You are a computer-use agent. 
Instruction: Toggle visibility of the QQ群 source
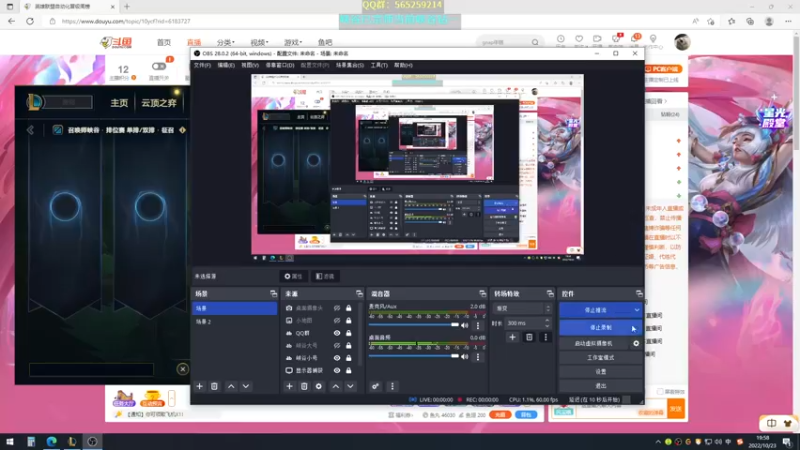click(337, 333)
